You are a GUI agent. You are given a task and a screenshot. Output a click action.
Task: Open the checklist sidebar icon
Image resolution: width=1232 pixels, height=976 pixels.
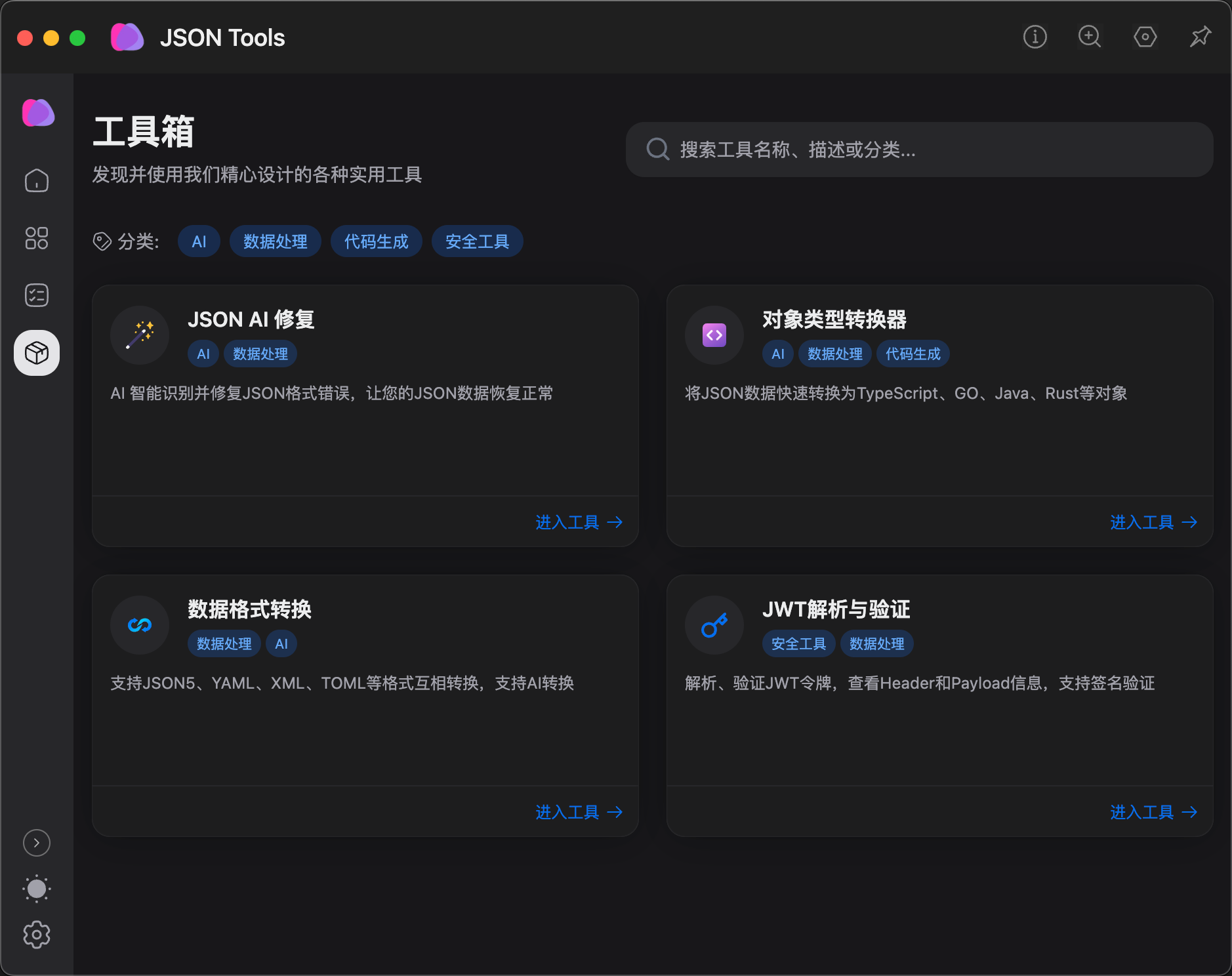tap(37, 295)
